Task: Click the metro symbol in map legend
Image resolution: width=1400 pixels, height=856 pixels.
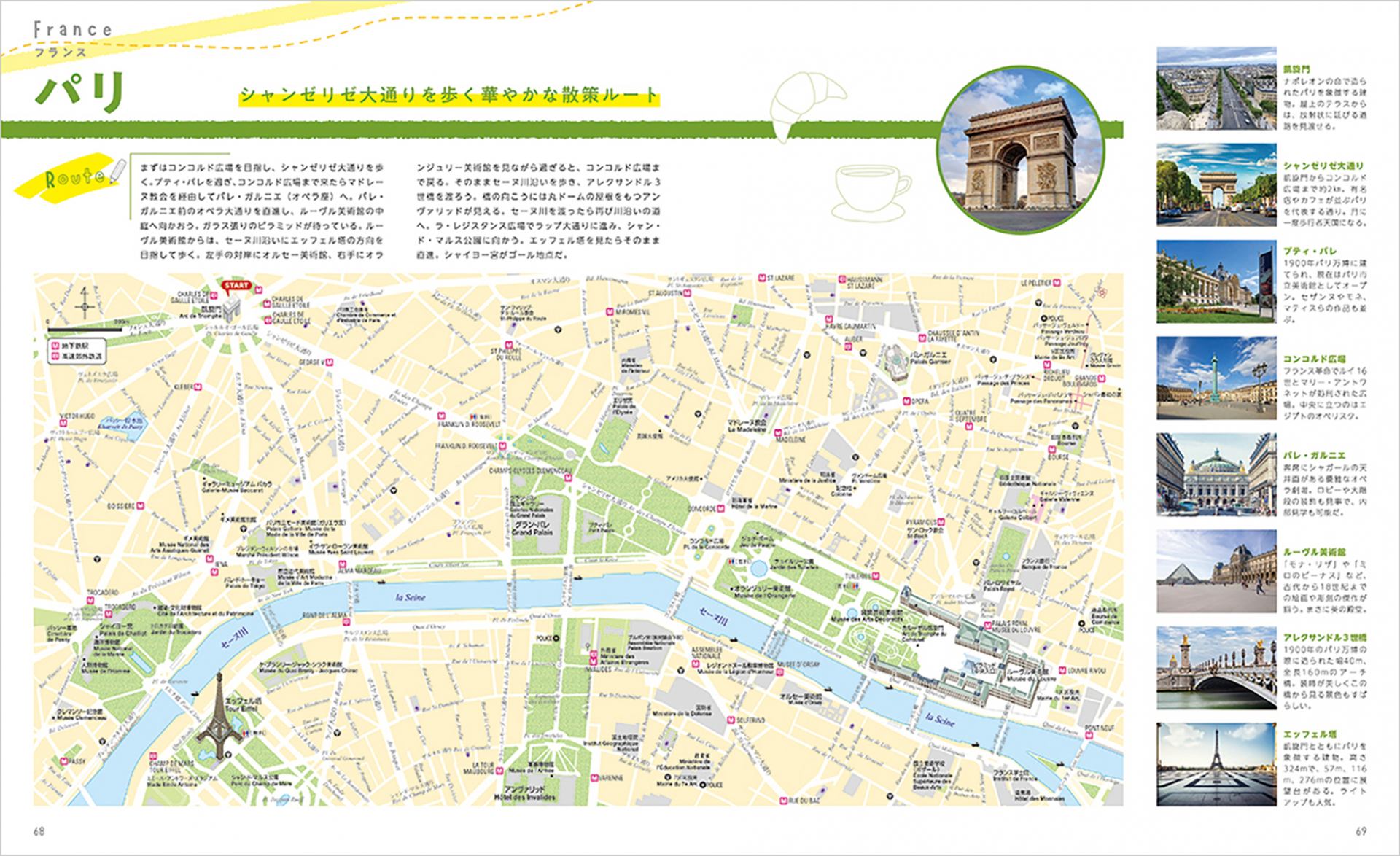Action: [x=55, y=347]
